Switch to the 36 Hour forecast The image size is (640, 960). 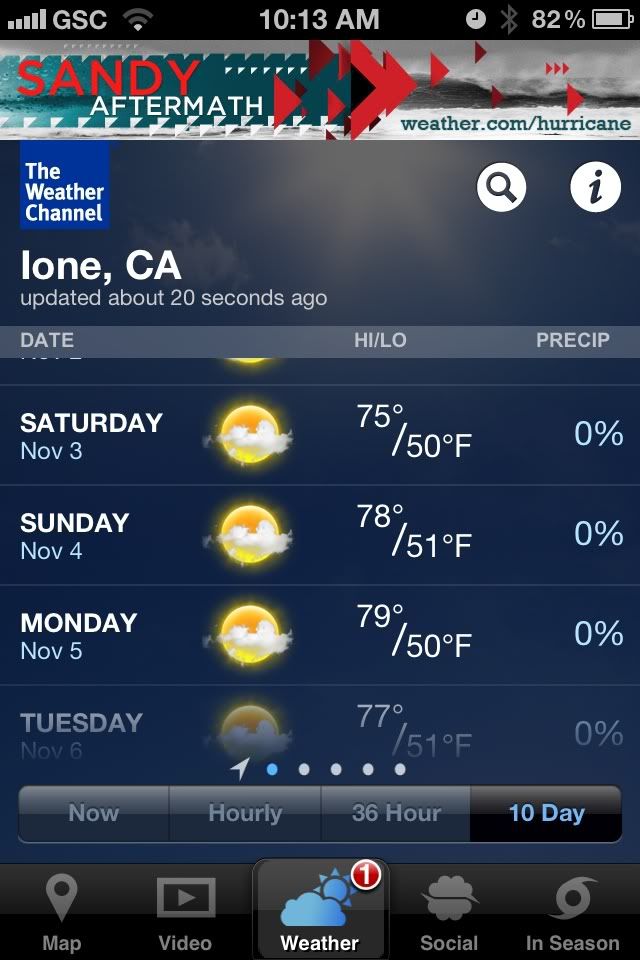click(396, 814)
